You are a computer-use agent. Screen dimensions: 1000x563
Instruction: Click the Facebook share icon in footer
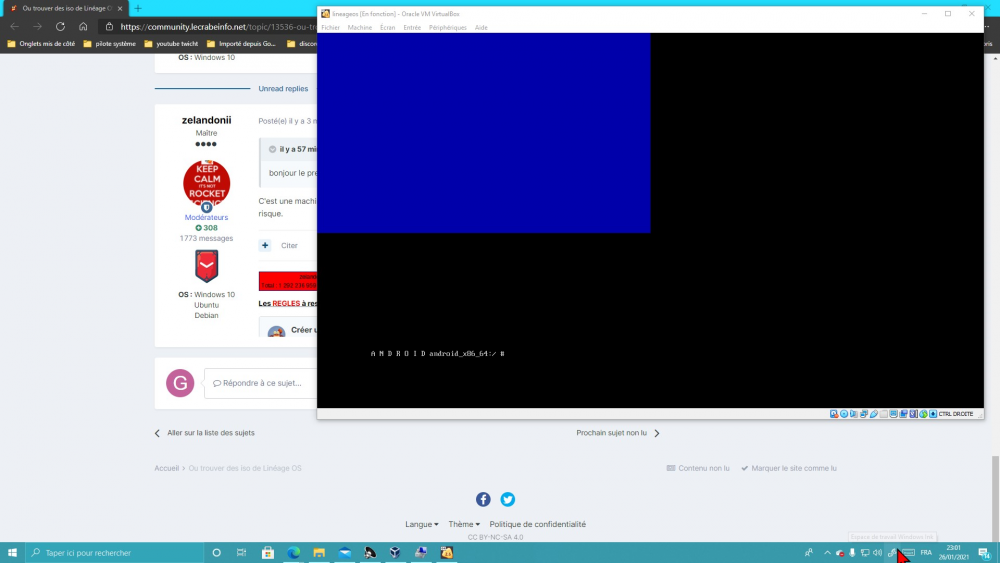(x=483, y=499)
